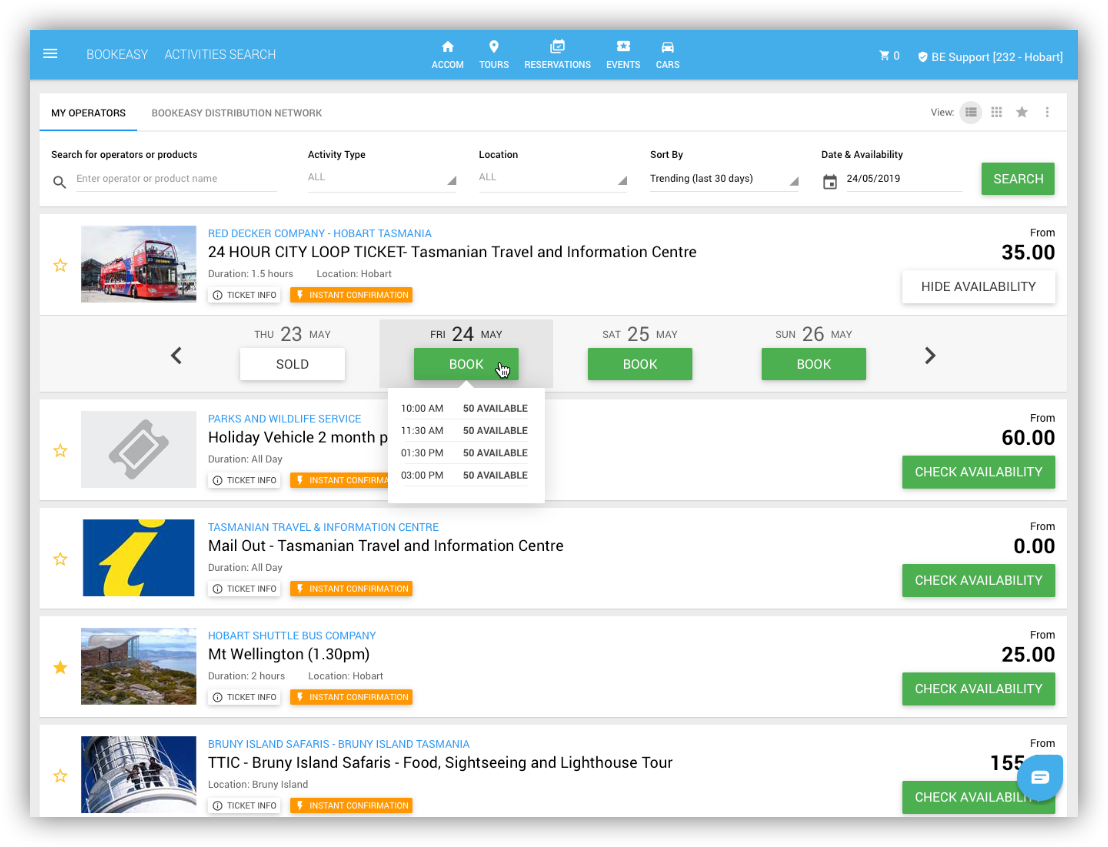The width and height of the screenshot is (1108, 847).
Task: Expand the Location dropdown
Action: pos(553,178)
